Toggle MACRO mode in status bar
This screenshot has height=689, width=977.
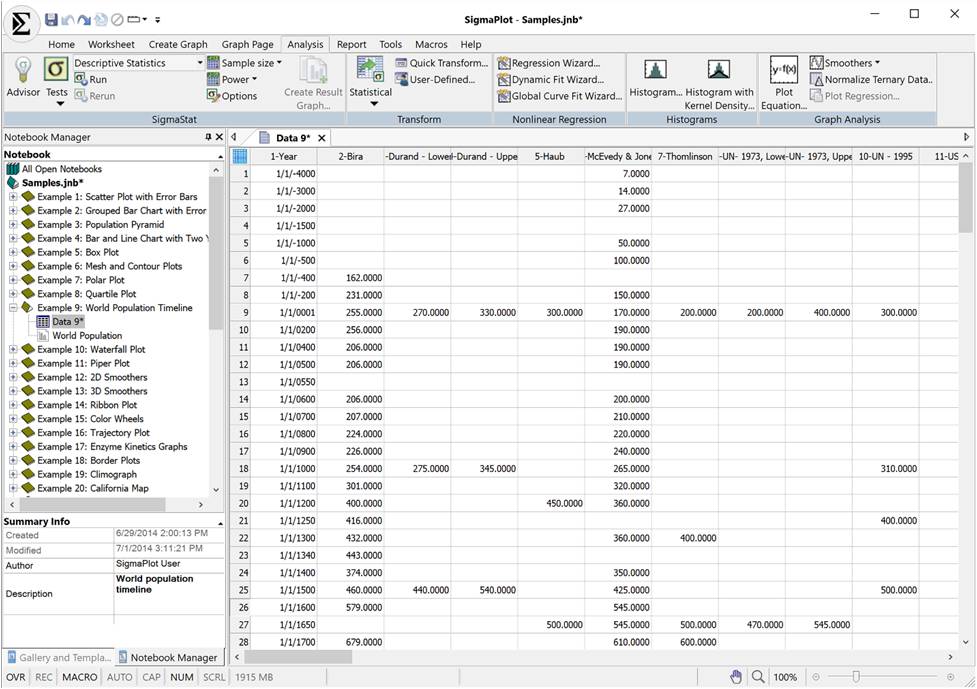80,677
